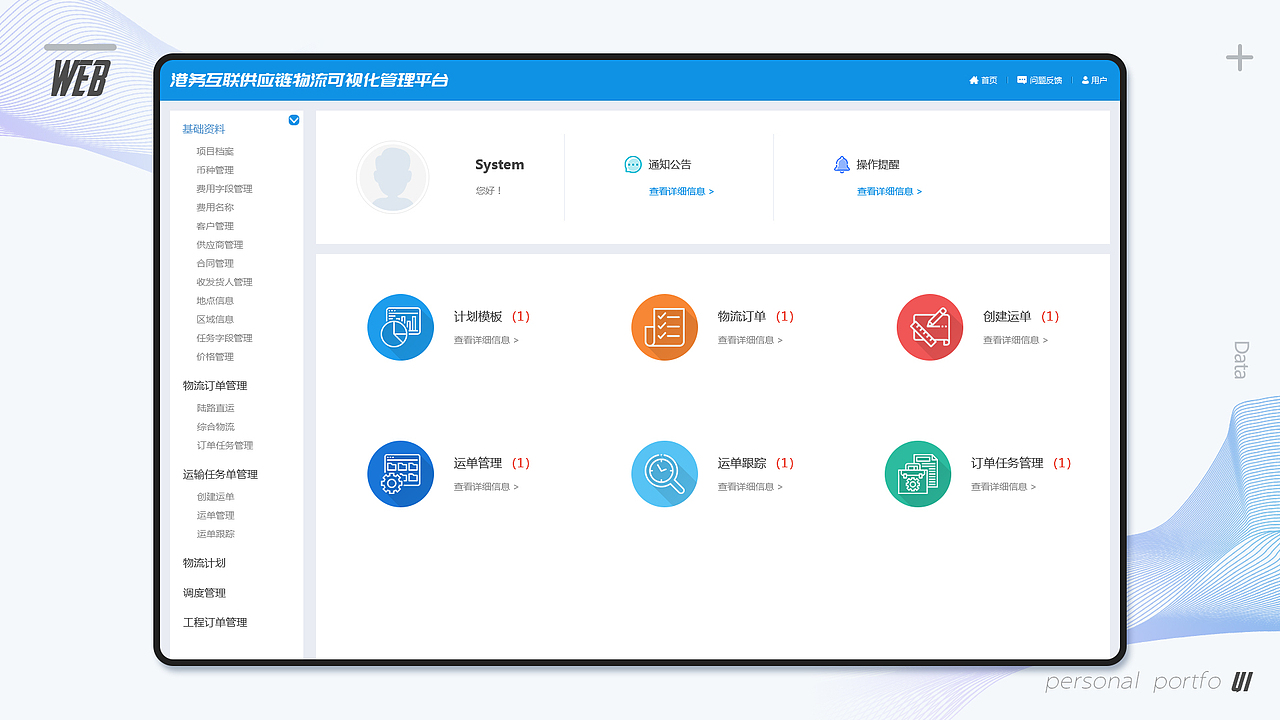This screenshot has height=720, width=1280.
Task: Expand the 调度管理 sidebar section
Action: [x=204, y=593]
